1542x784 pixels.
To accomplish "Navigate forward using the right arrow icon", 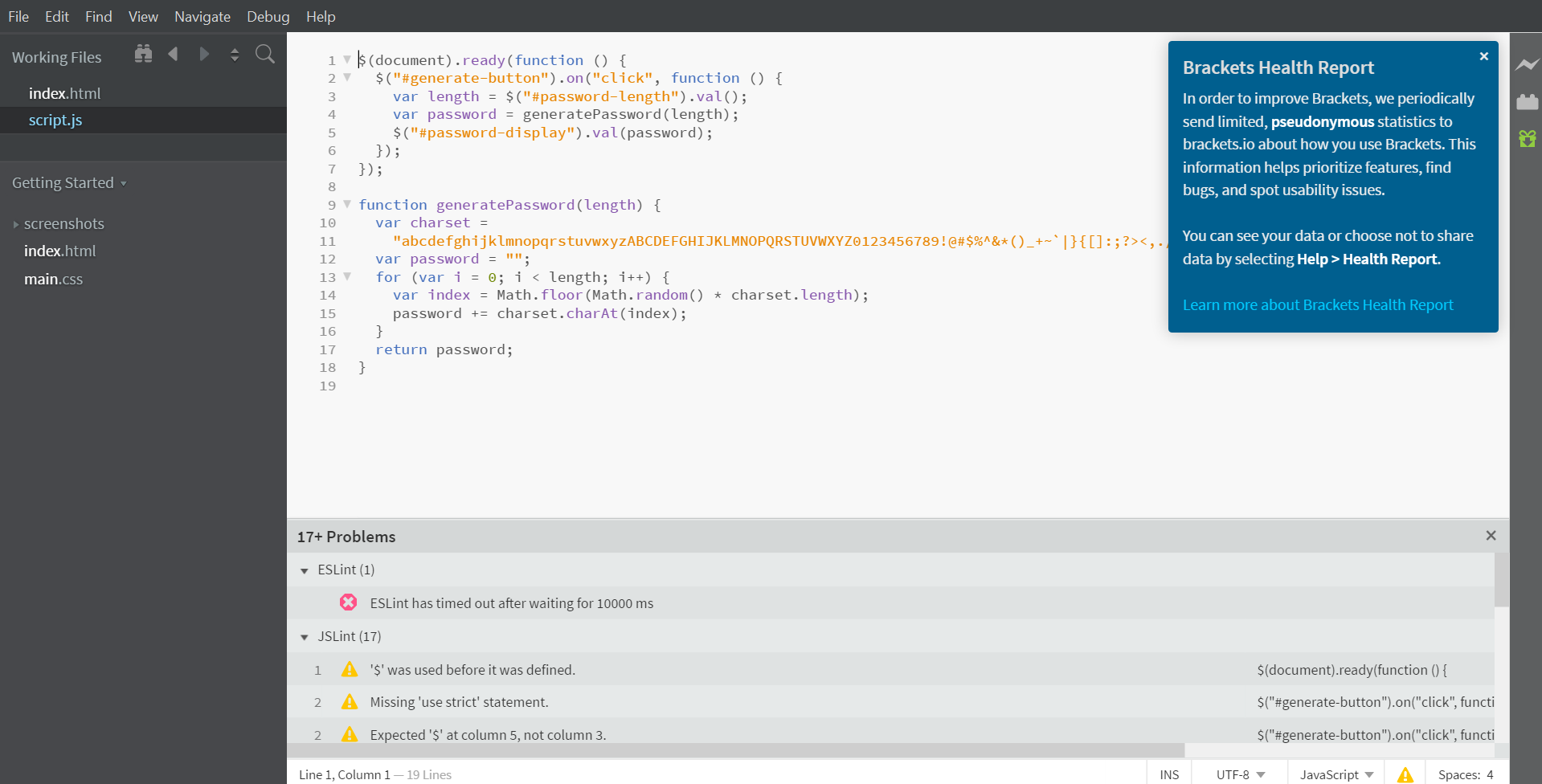I will tap(205, 54).
